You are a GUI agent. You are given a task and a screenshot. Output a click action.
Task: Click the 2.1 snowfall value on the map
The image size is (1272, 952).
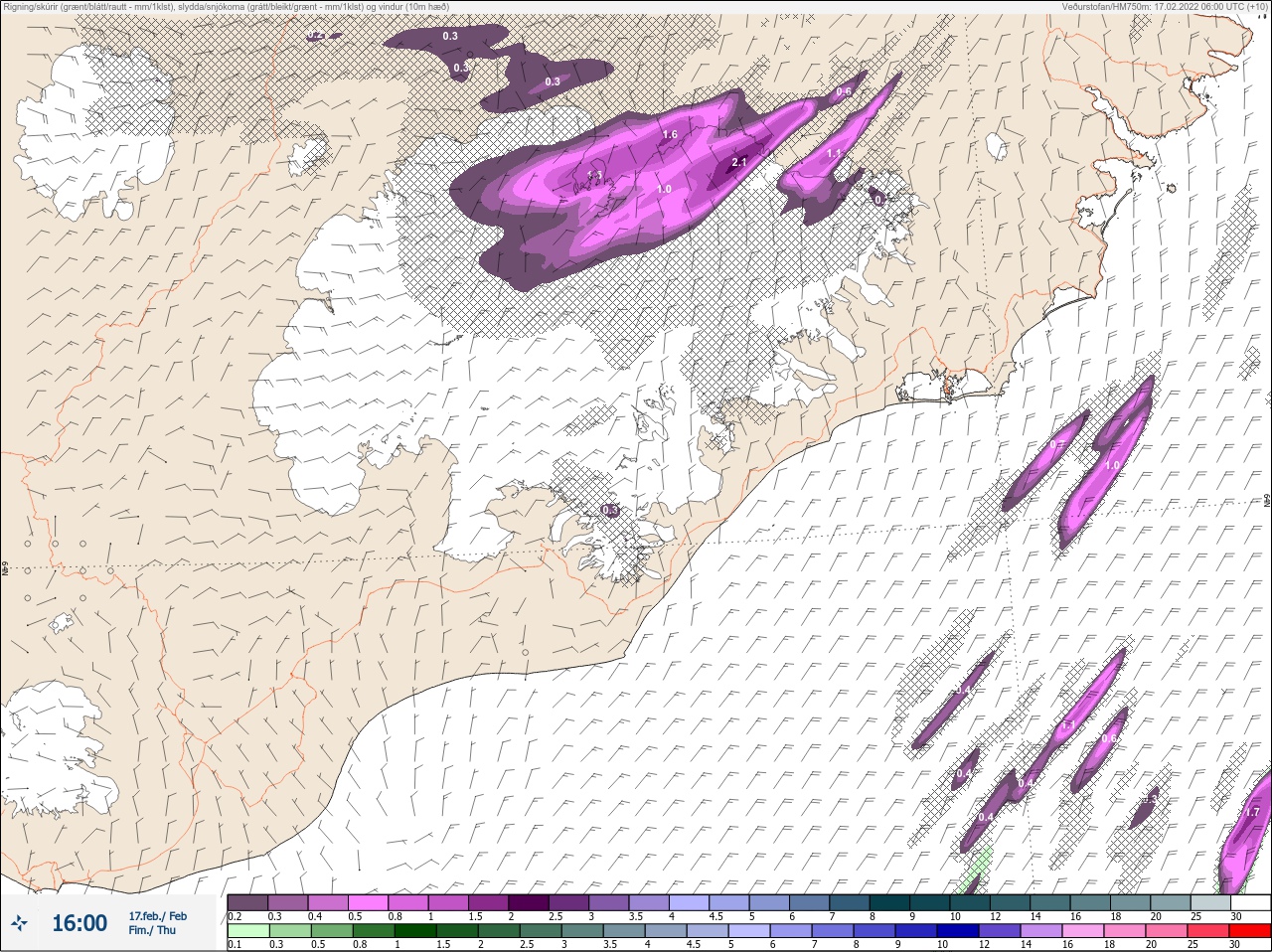[738, 163]
